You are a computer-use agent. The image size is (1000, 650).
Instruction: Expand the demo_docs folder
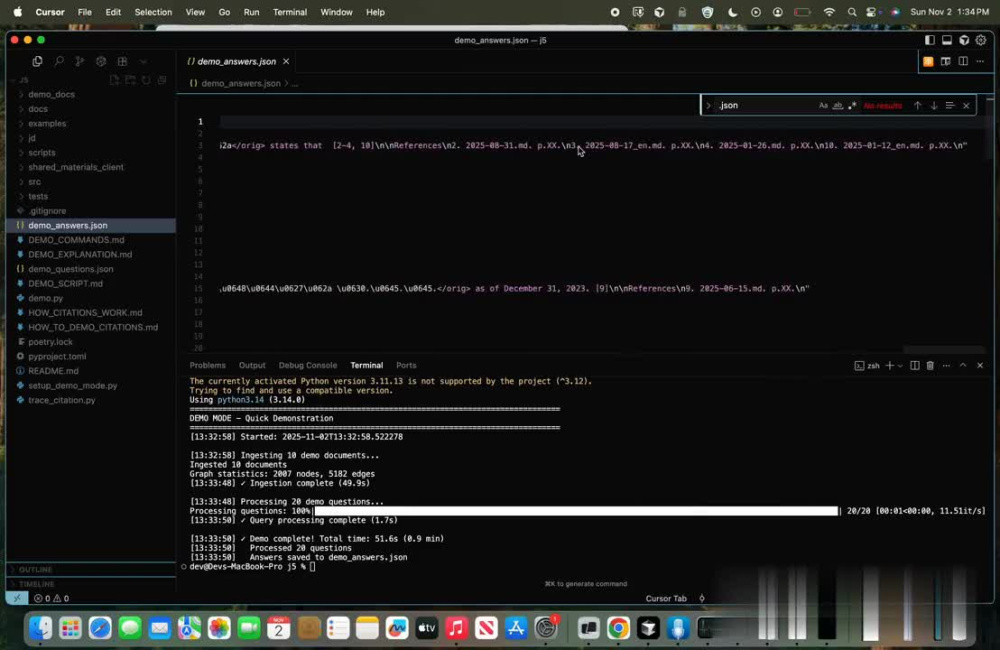51,94
